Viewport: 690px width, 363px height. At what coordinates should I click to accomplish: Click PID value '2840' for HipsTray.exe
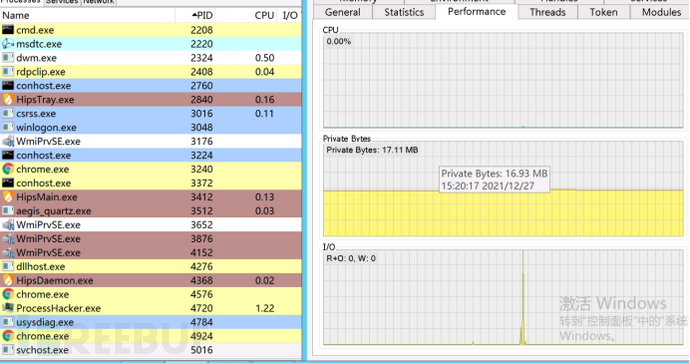pos(202,99)
